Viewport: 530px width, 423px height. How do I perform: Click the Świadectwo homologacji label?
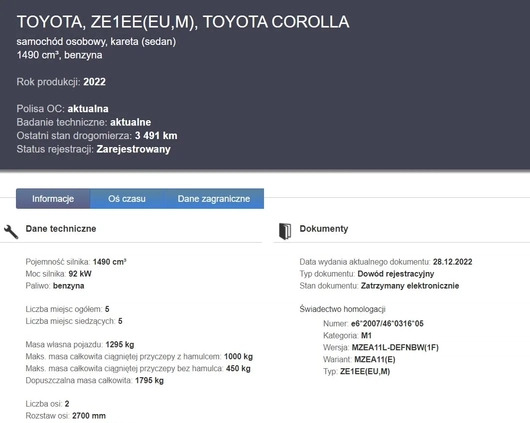coord(342,309)
